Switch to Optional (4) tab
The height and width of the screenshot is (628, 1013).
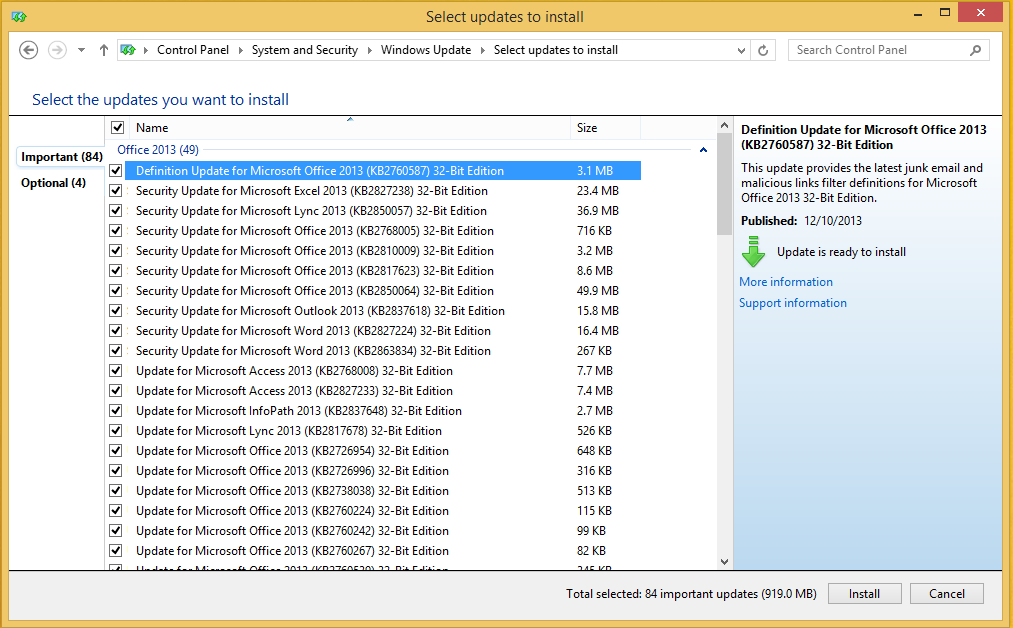coord(53,183)
